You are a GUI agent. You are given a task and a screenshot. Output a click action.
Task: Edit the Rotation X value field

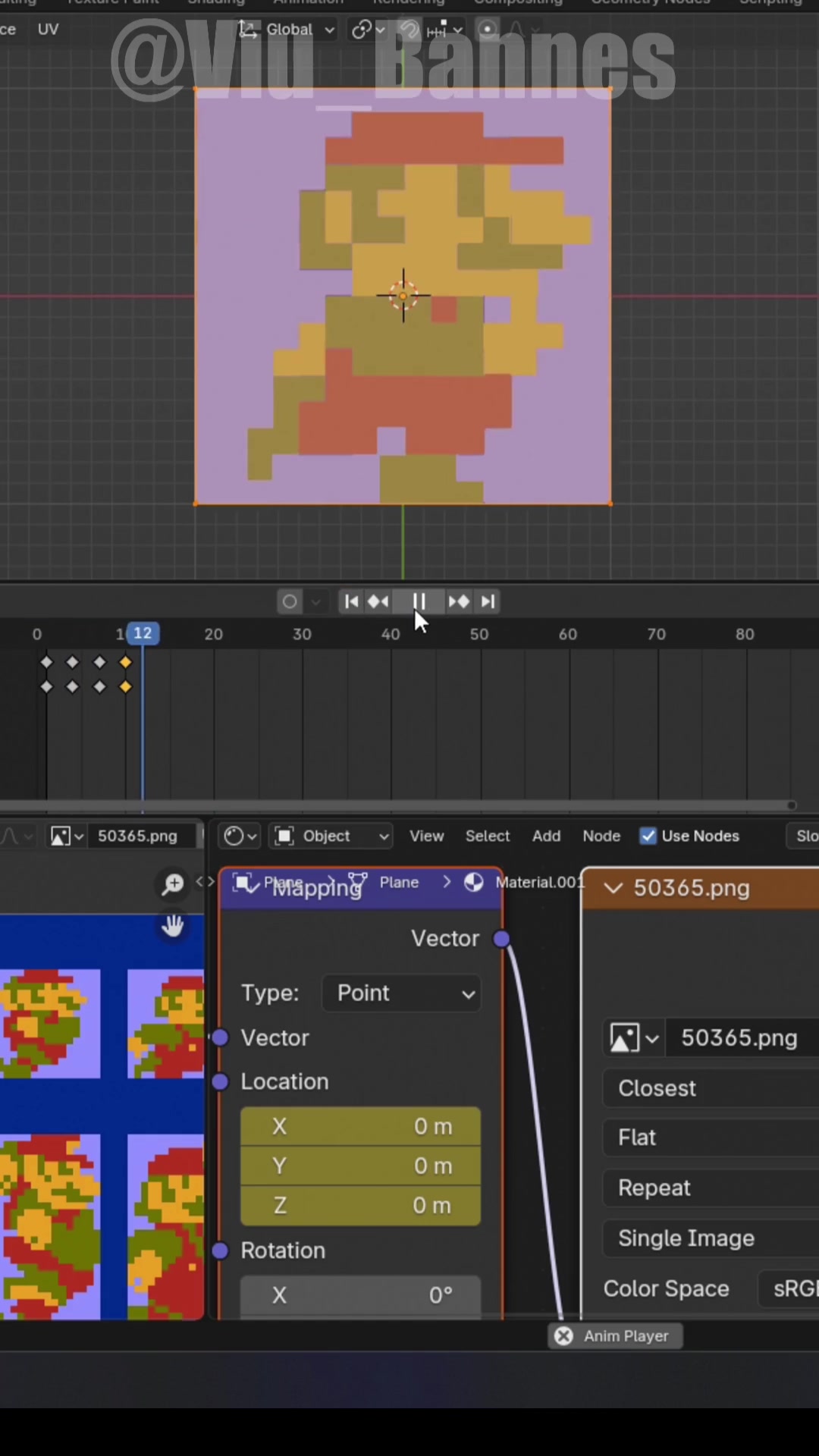pyautogui.click(x=360, y=1294)
